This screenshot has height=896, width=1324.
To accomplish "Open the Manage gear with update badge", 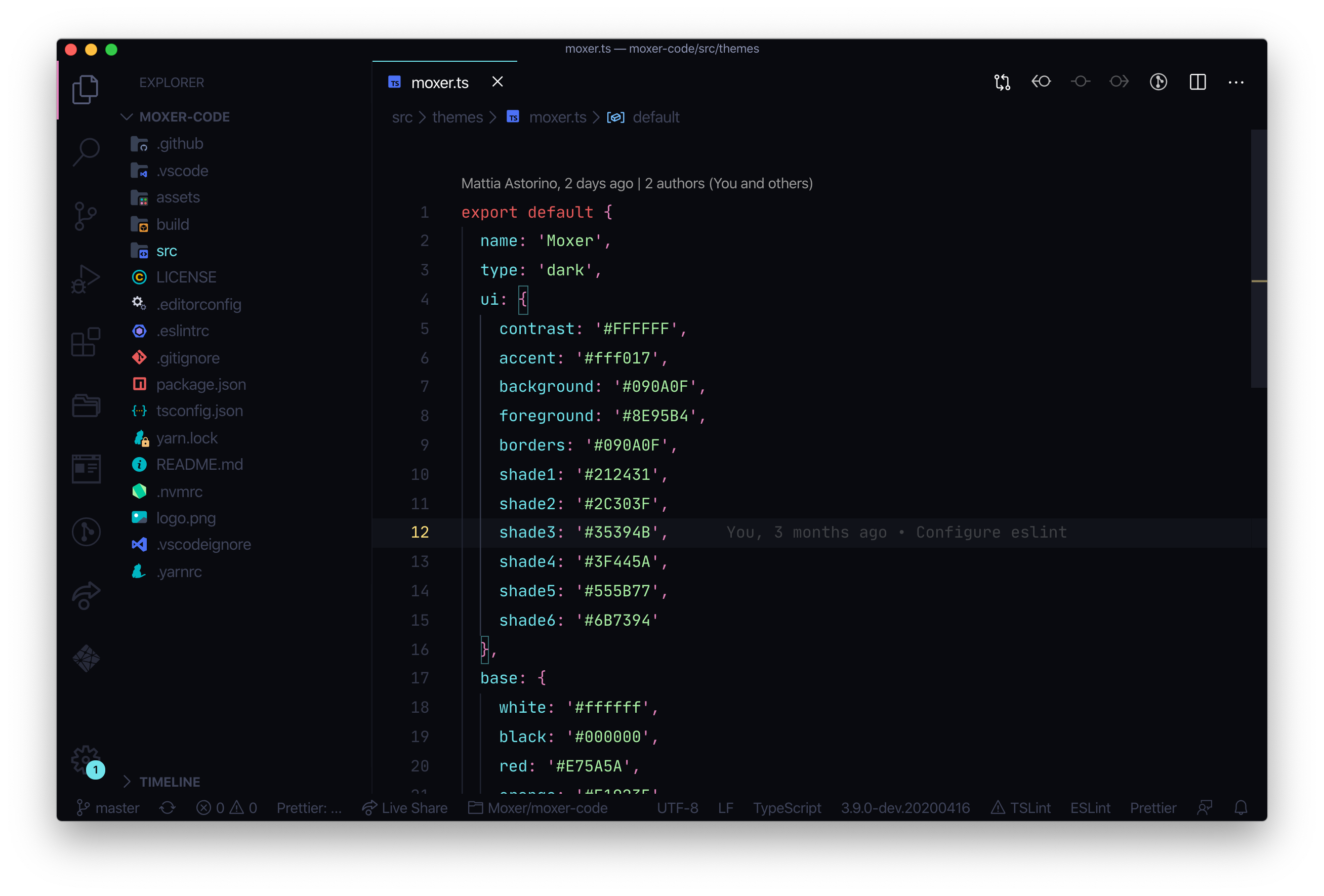I will pyautogui.click(x=87, y=761).
